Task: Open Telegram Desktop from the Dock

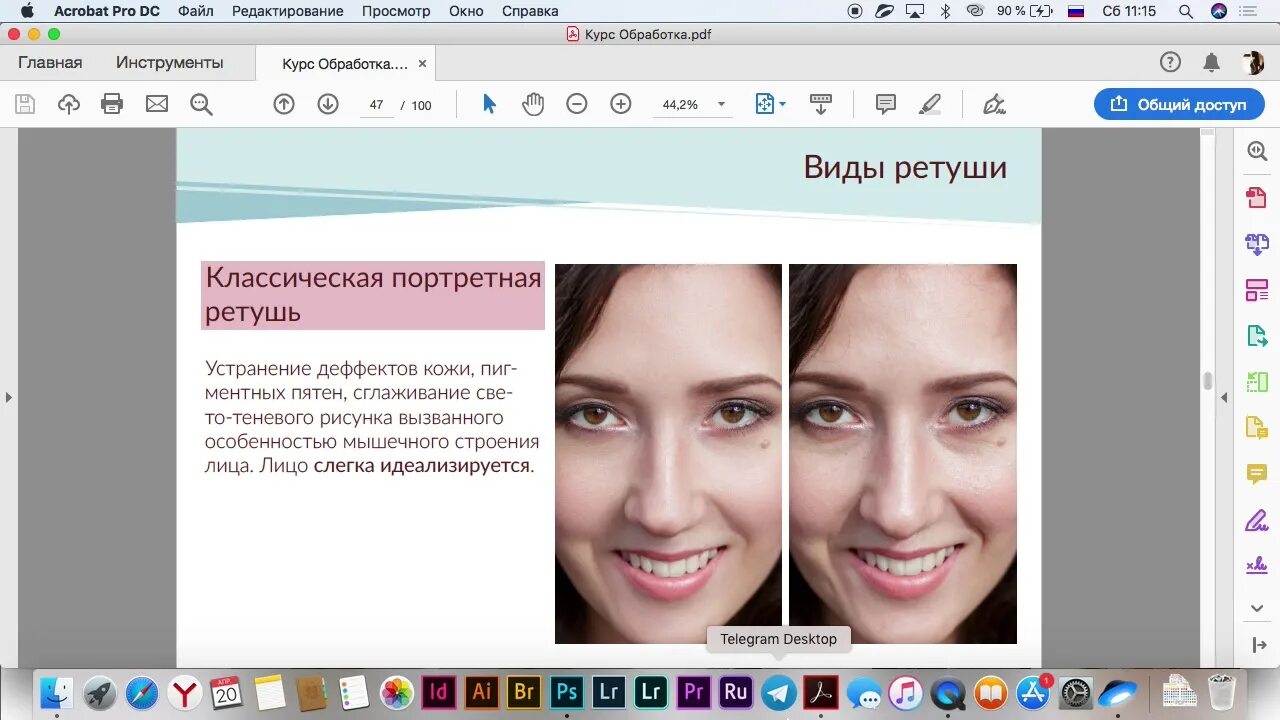Action: pyautogui.click(x=778, y=691)
